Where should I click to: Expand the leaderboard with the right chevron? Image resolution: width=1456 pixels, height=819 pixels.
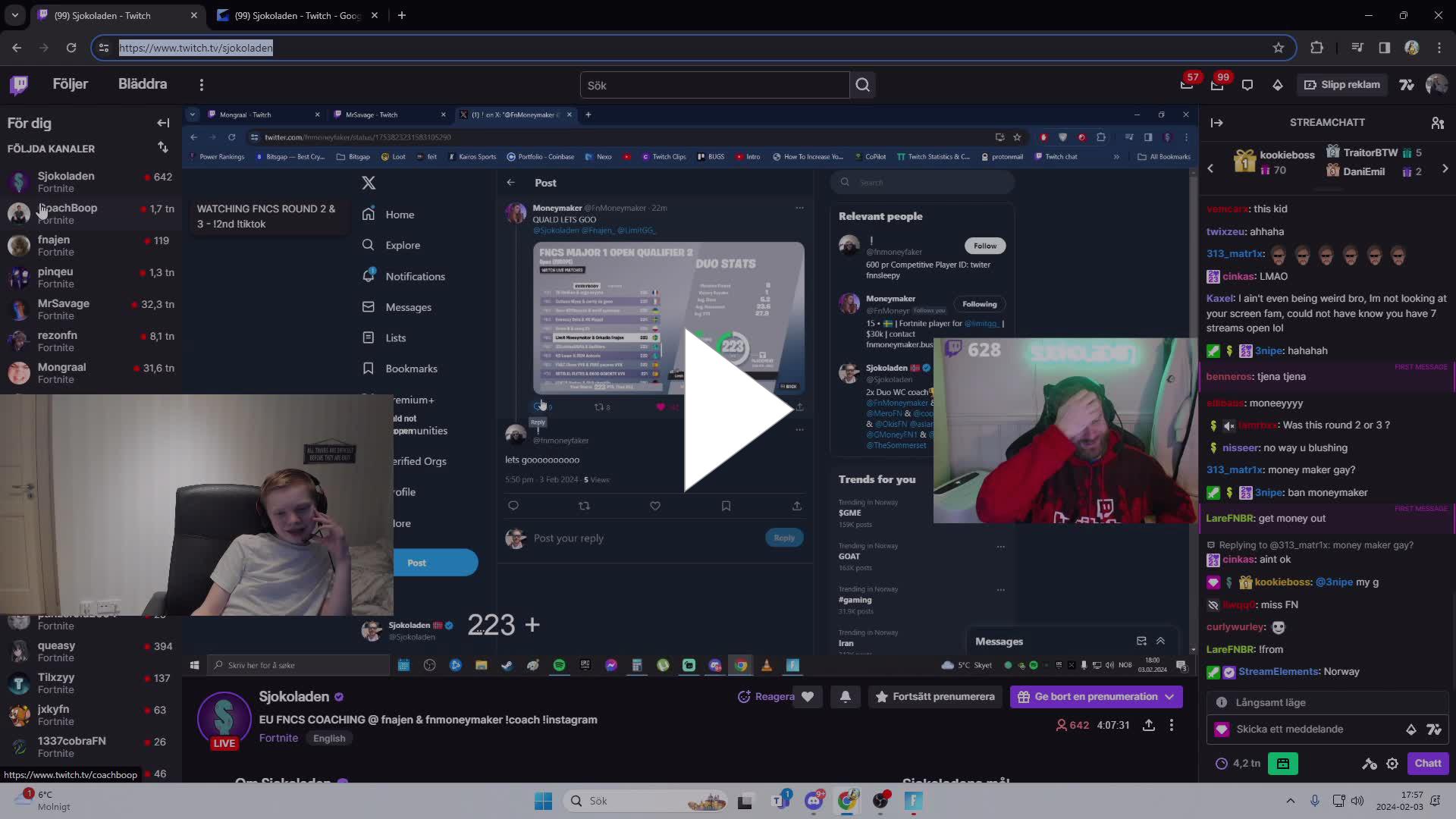pos(1445,168)
